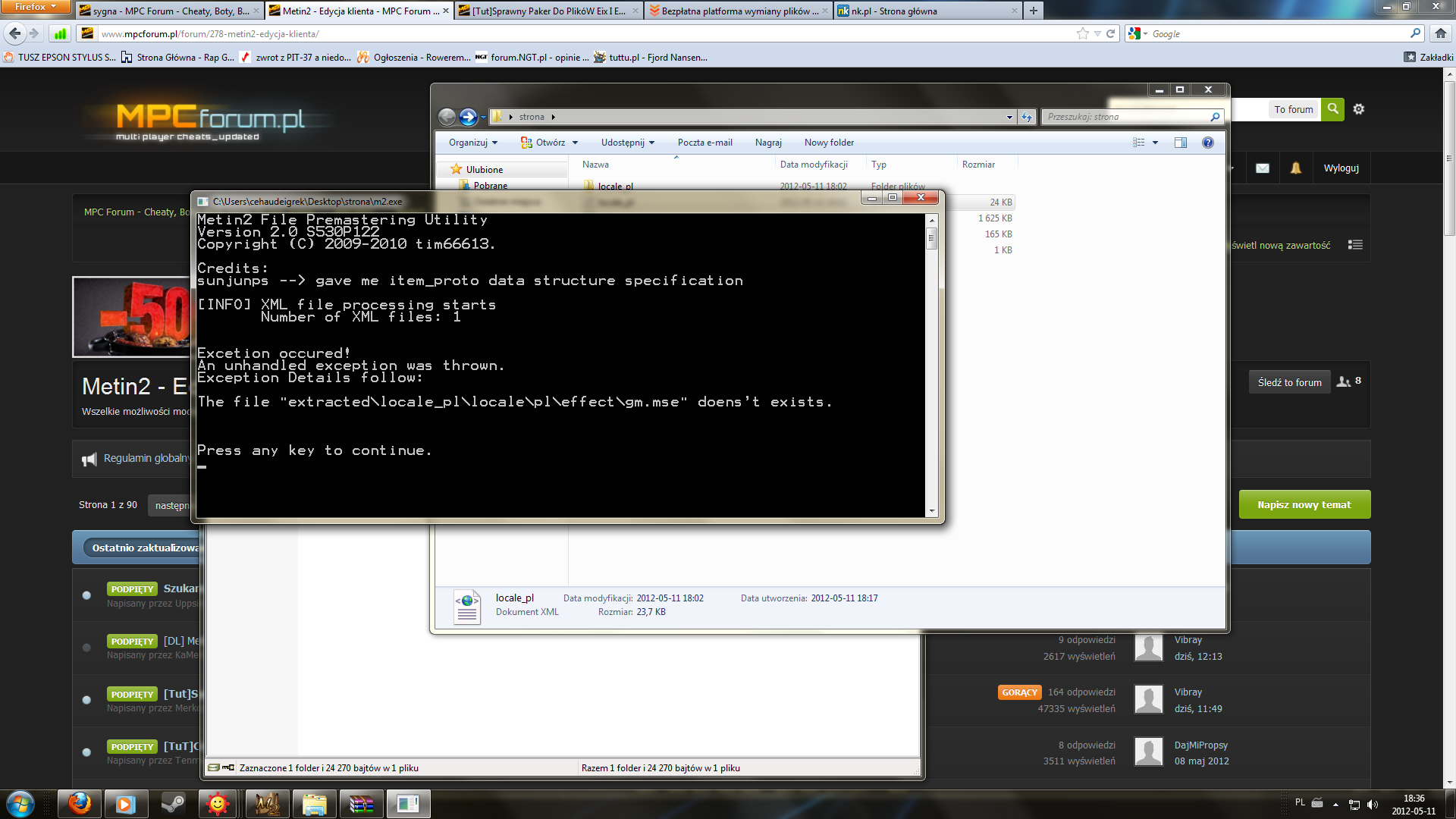
Task: Open volume control in system tray
Action: click(1373, 805)
